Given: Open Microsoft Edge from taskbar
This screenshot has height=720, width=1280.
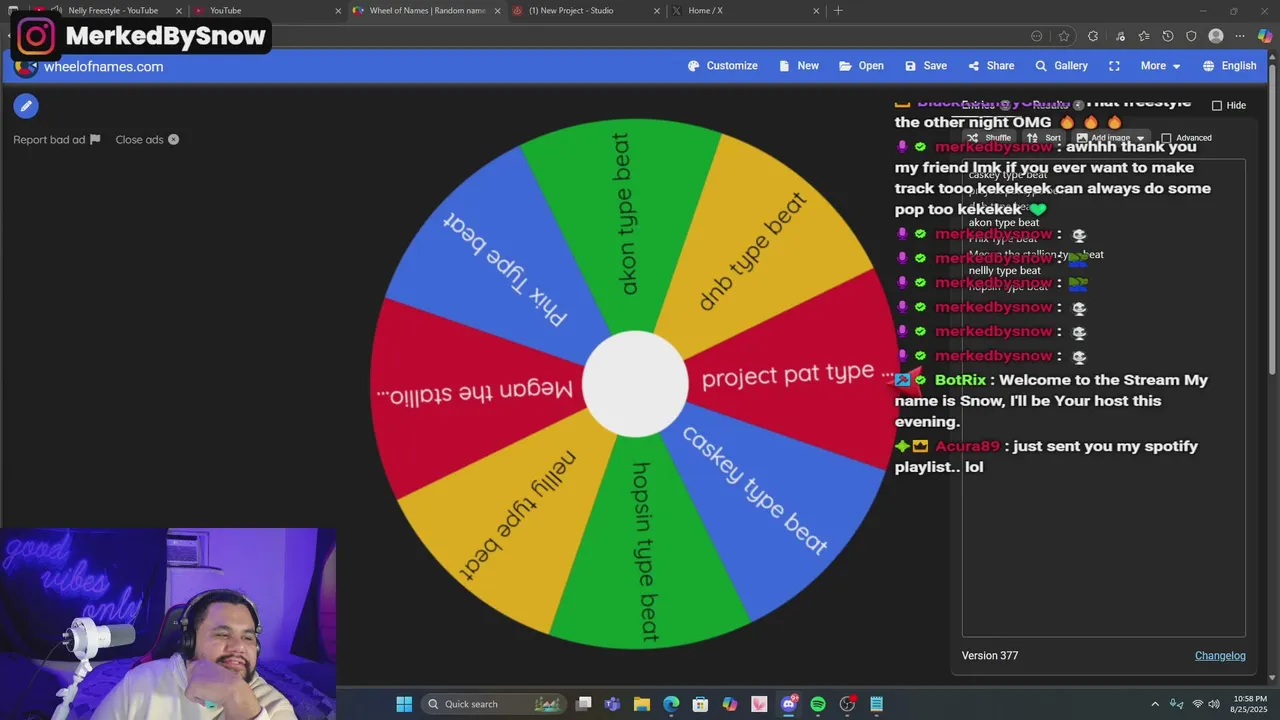Looking at the screenshot, I should click(671, 704).
